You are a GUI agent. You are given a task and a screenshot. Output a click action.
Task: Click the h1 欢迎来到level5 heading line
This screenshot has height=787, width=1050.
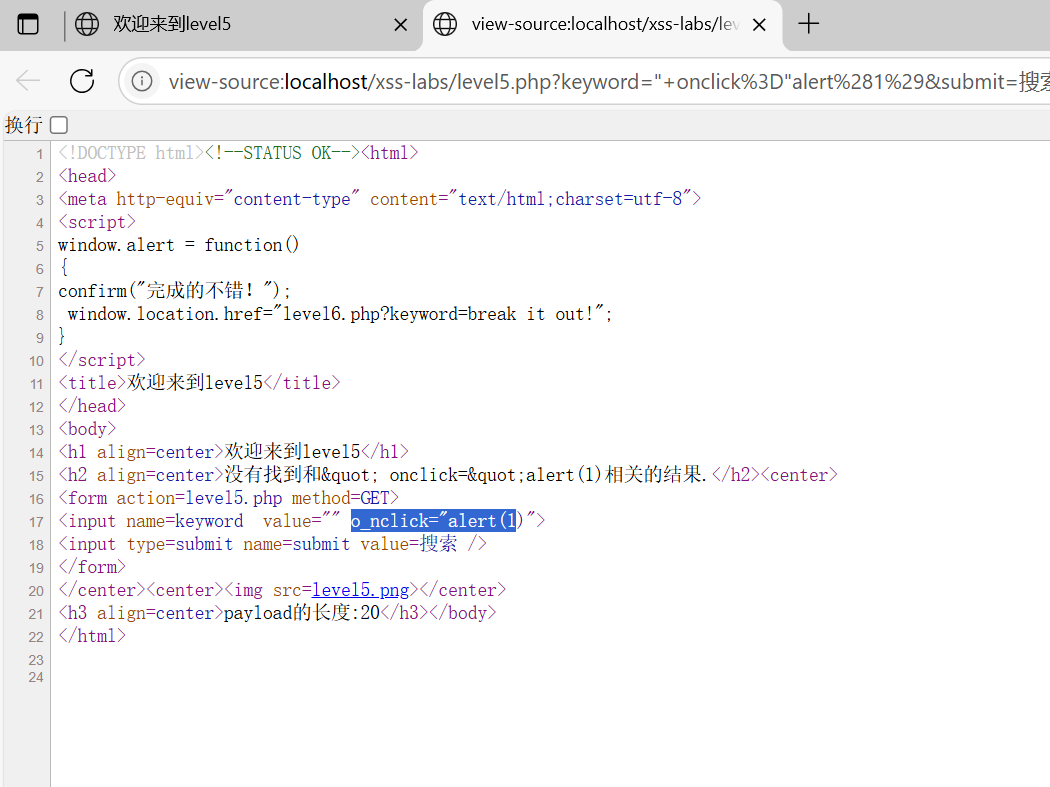pyautogui.click(x=233, y=451)
